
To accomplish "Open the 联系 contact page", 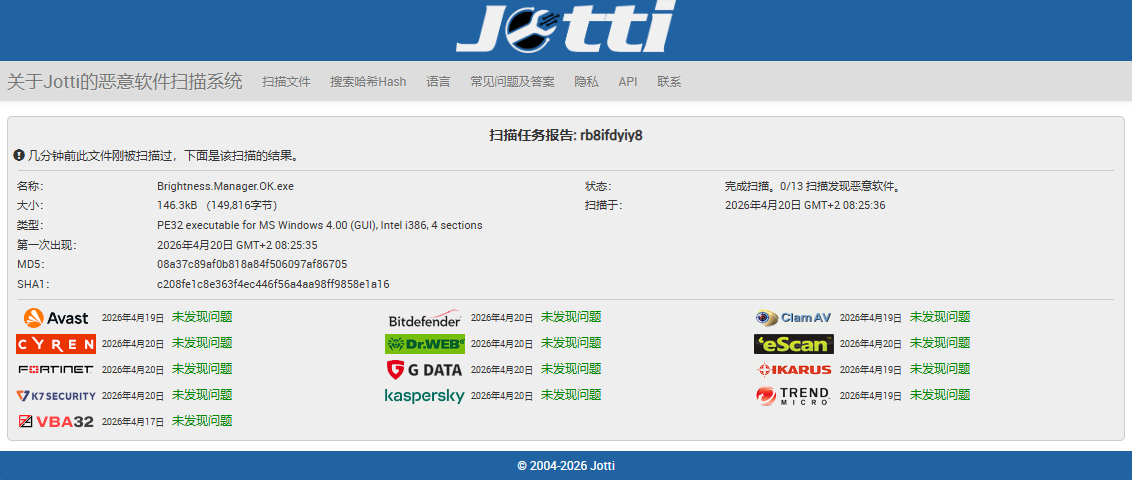I will pos(669,82).
